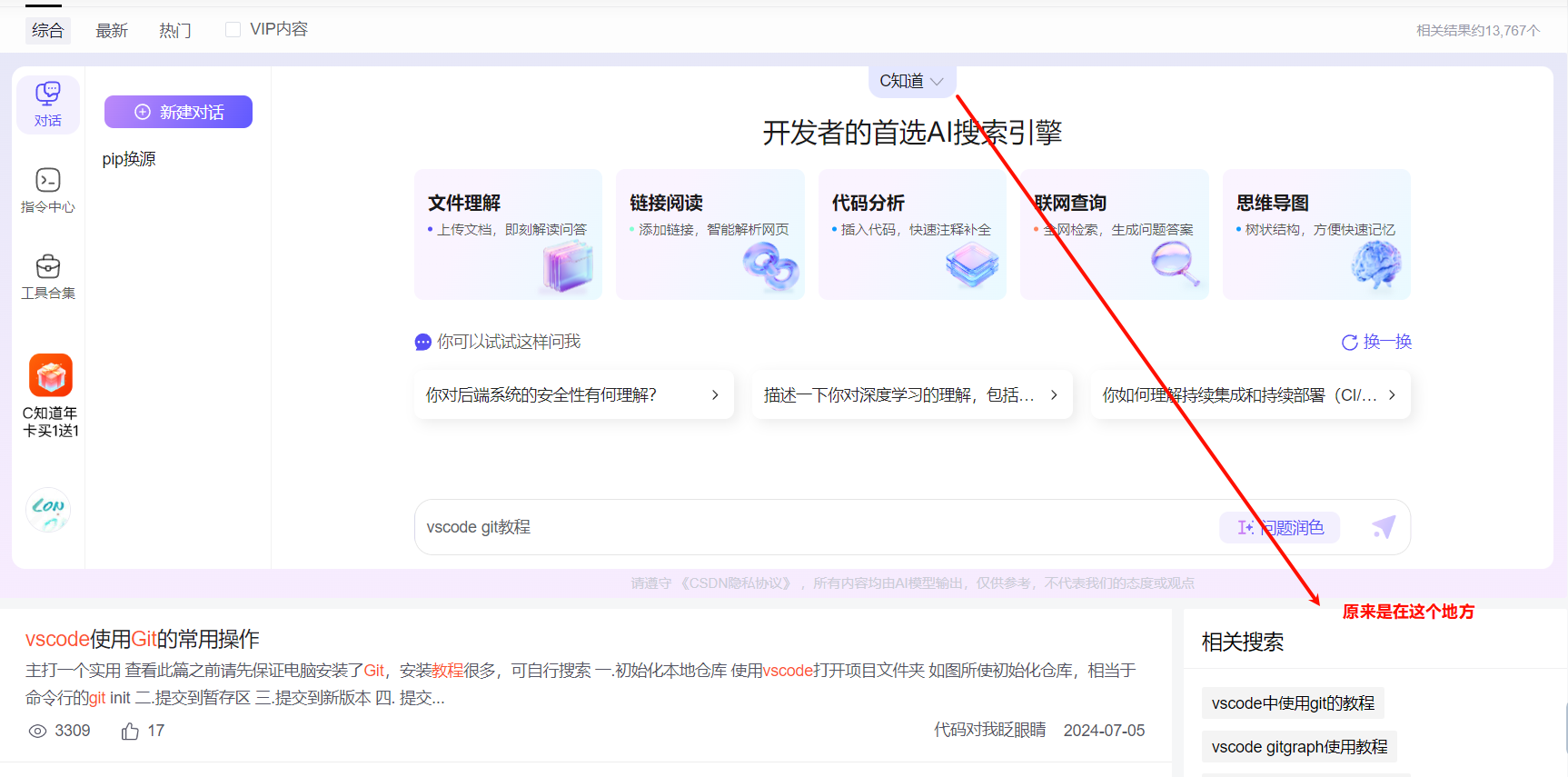Click related search vscode中使用git的教程
This screenshot has width=1568, height=777.
1293,703
